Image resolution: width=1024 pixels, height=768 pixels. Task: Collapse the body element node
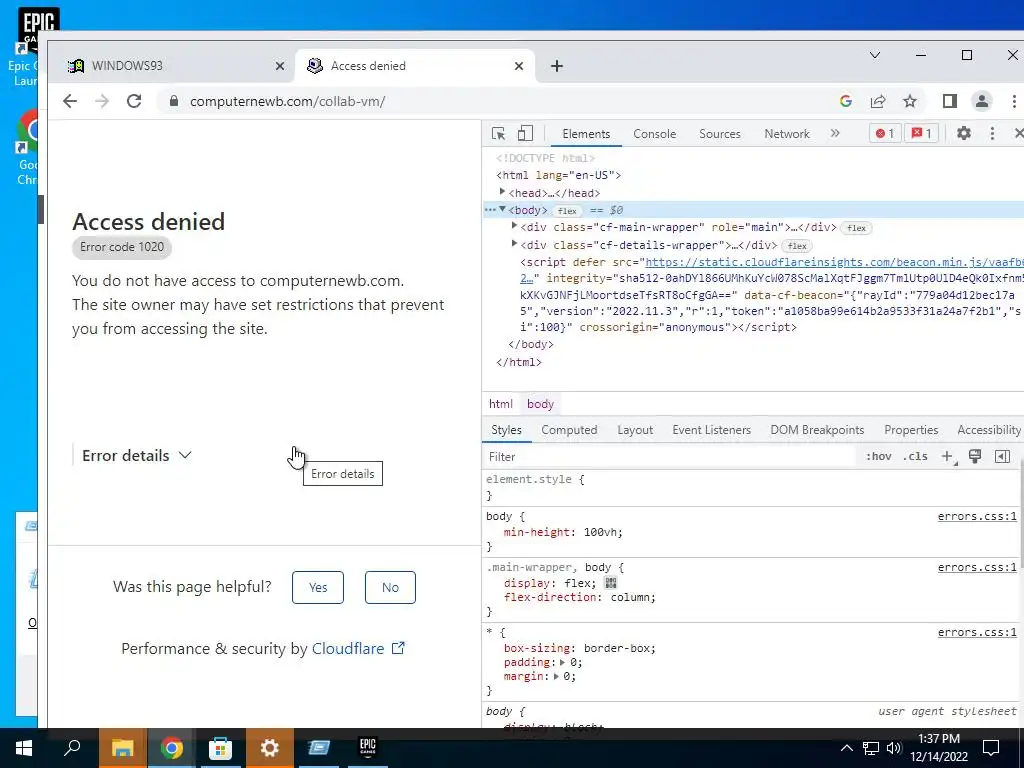[502, 210]
